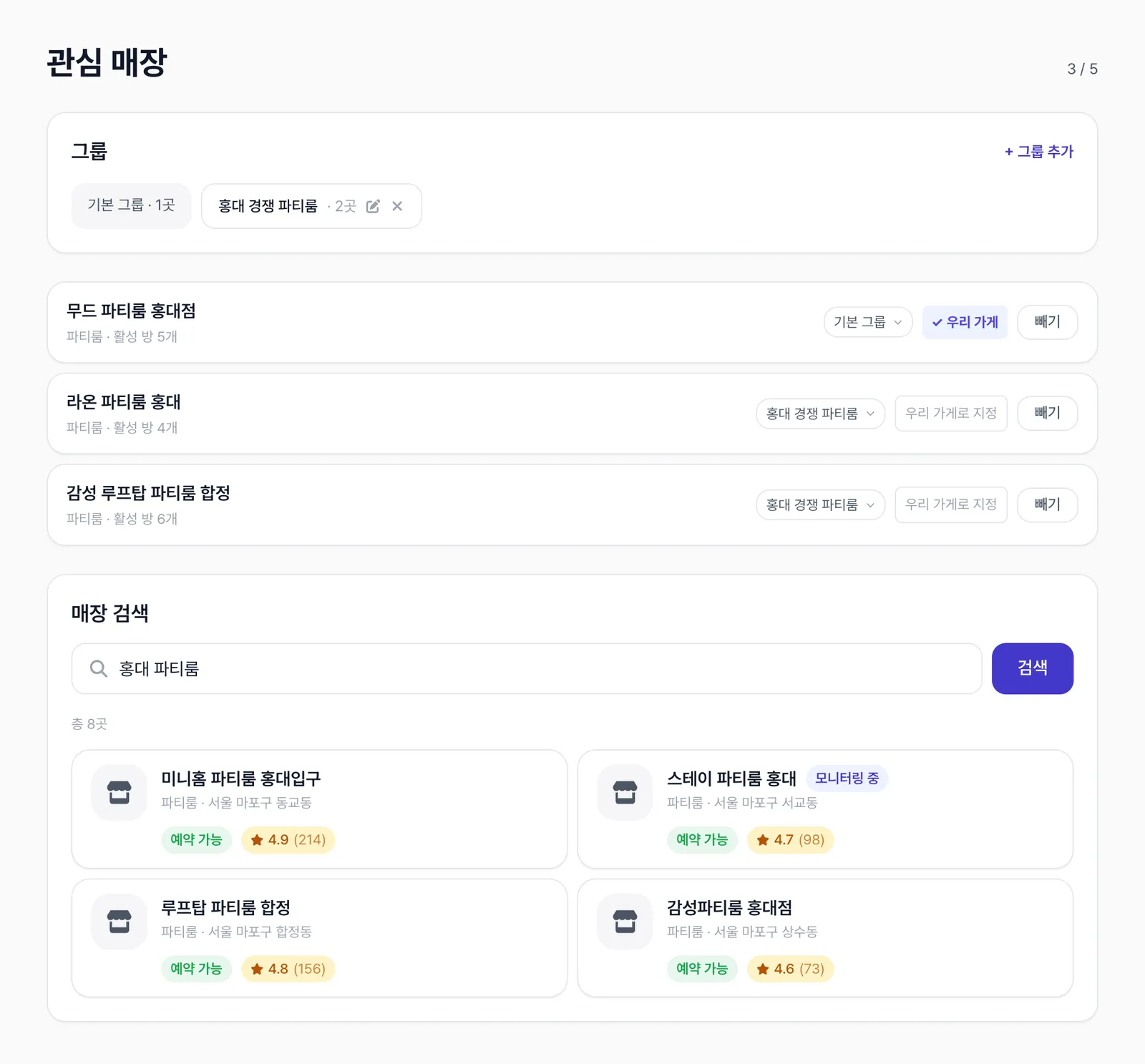Open the 미니홈 파티룸 홍대입구 result card
This screenshot has width=1145, height=1064.
tap(319, 809)
